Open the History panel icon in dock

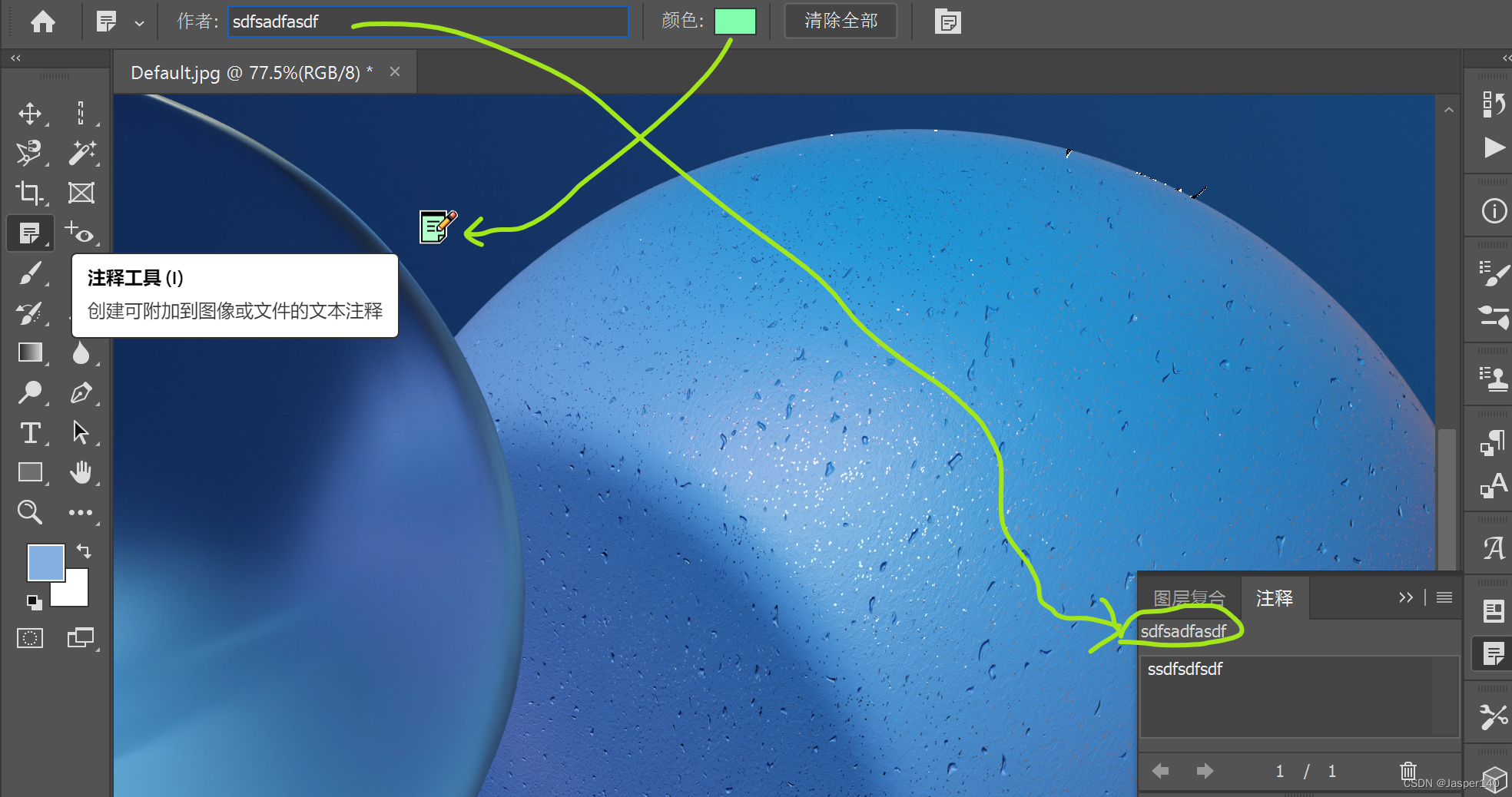click(1494, 104)
